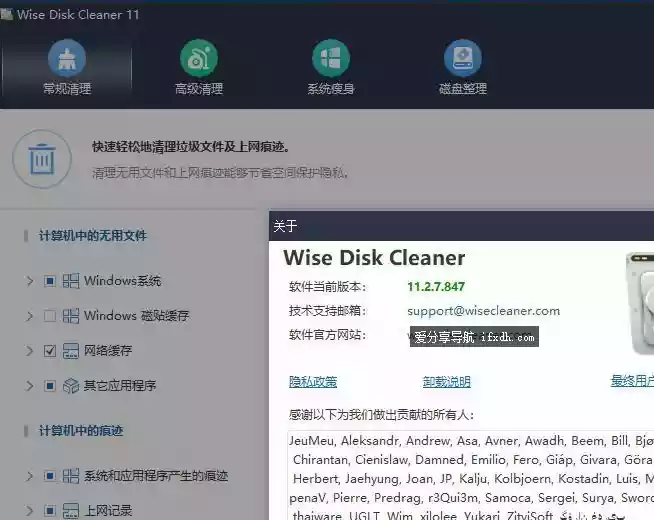Click the Wise Disk Cleaner title bar icon
This screenshot has height=520, width=654.
7,15
